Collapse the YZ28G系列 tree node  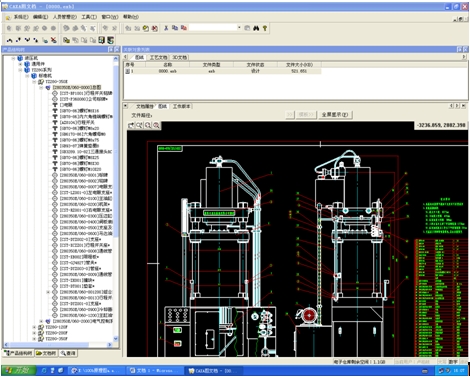[20, 70]
